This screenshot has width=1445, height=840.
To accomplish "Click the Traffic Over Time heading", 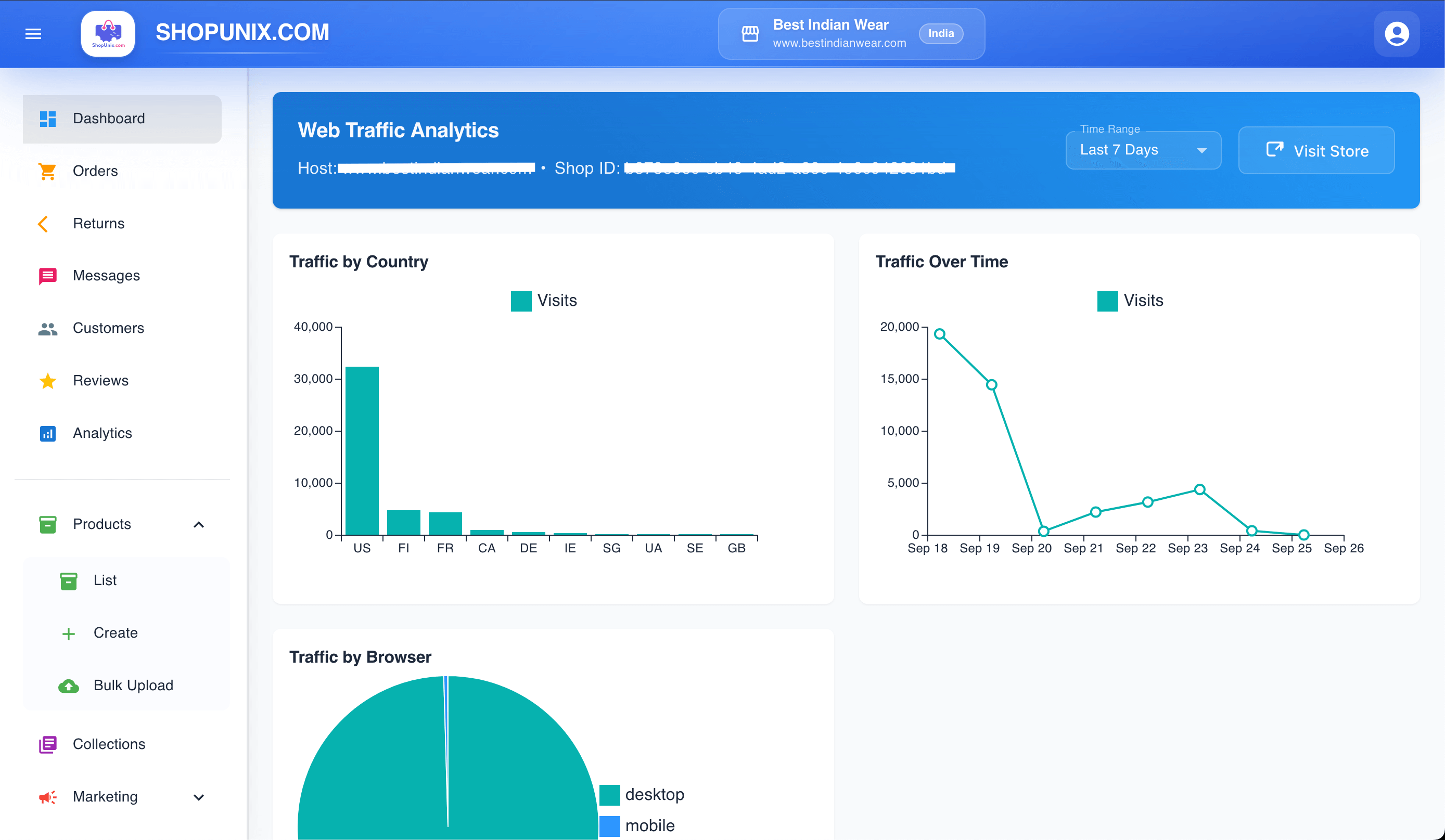I will 941,262.
